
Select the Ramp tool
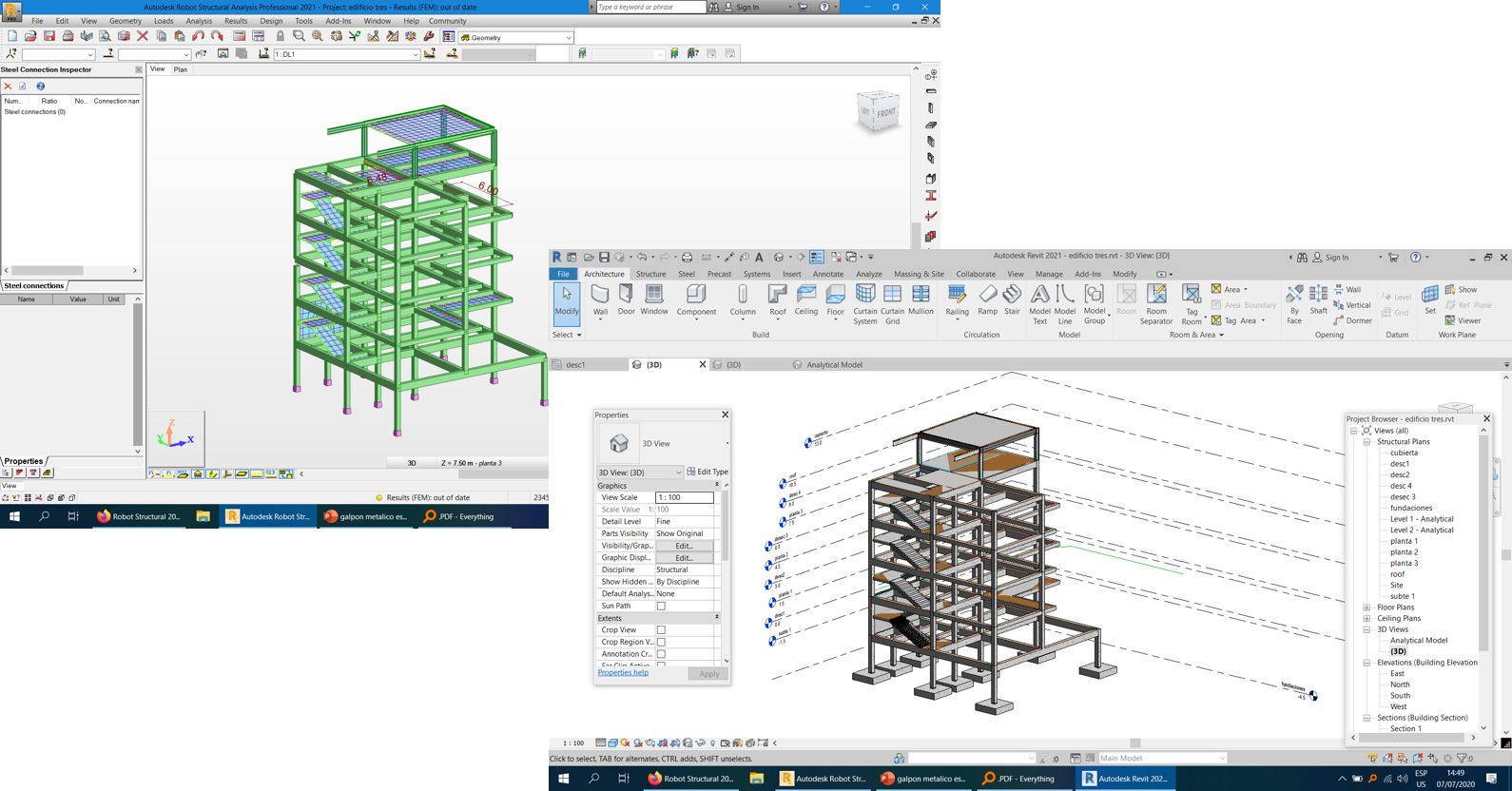[x=988, y=299]
